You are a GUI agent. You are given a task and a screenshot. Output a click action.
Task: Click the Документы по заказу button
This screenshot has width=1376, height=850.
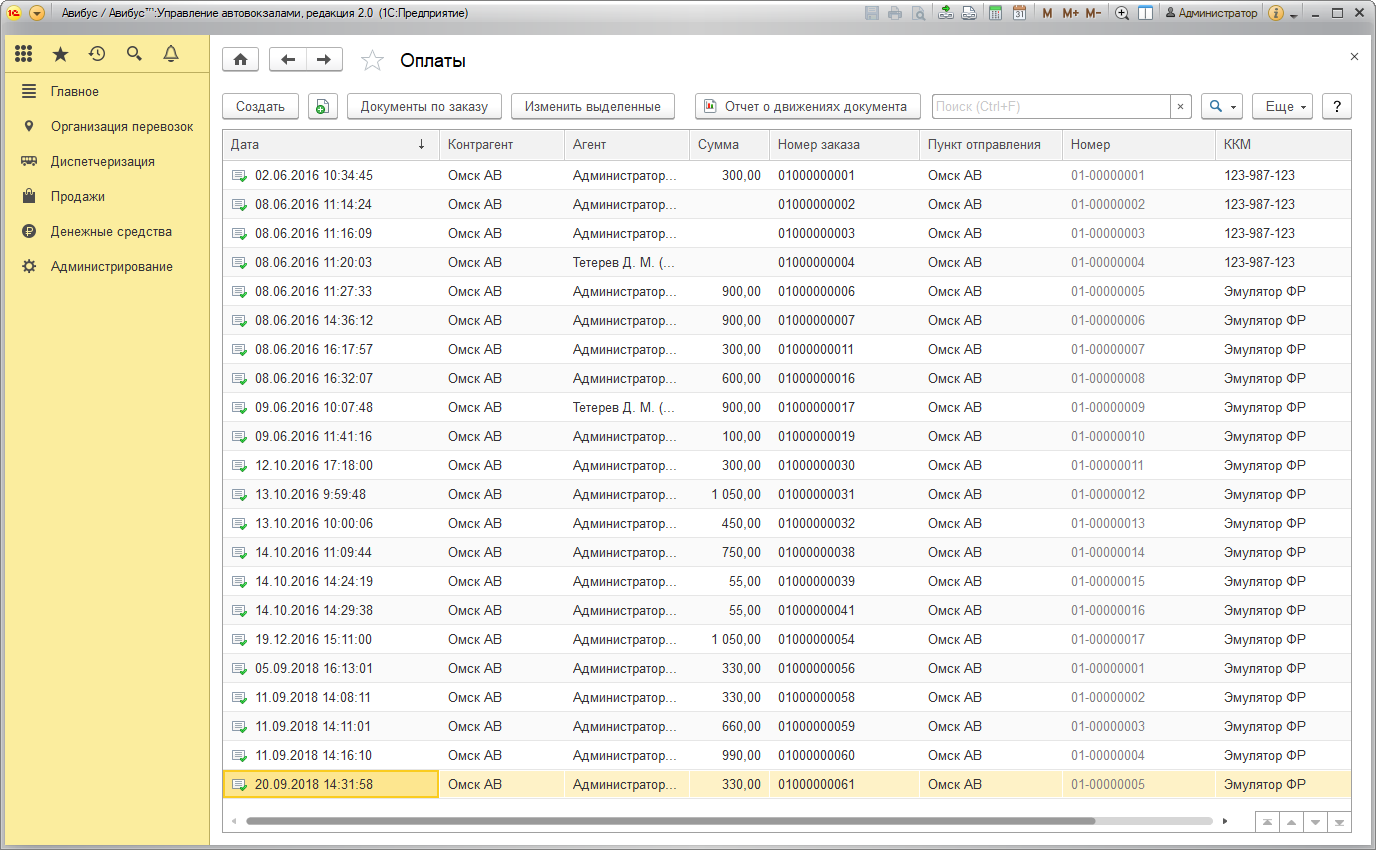coord(424,107)
